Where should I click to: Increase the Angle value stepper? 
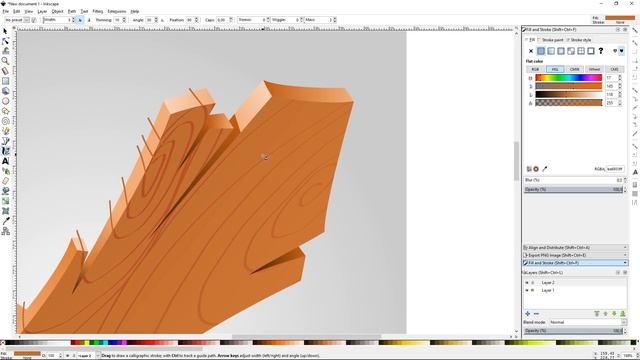coord(156,18)
